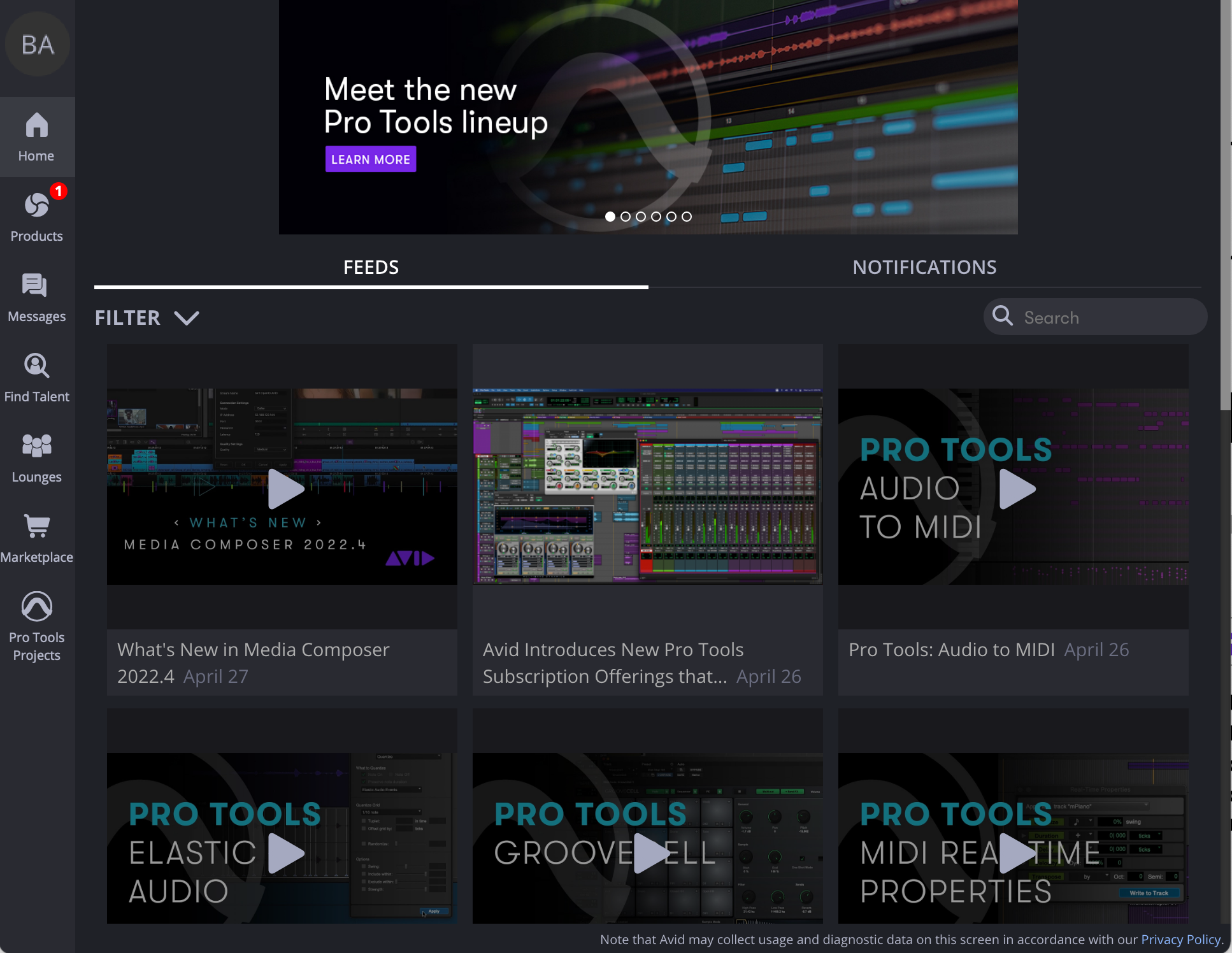
Task: Select the FEEDS tab
Action: pyautogui.click(x=371, y=267)
